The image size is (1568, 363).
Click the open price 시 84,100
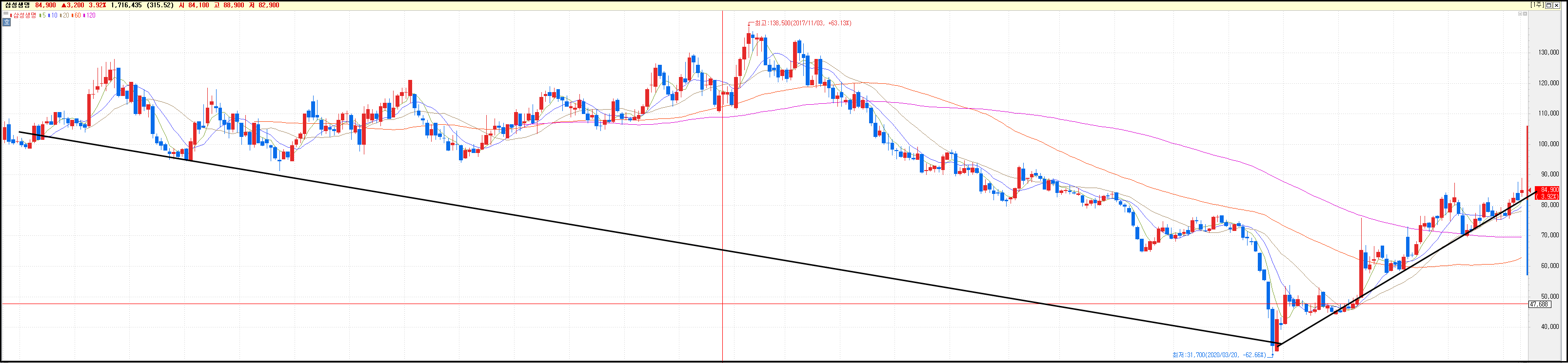194,5
